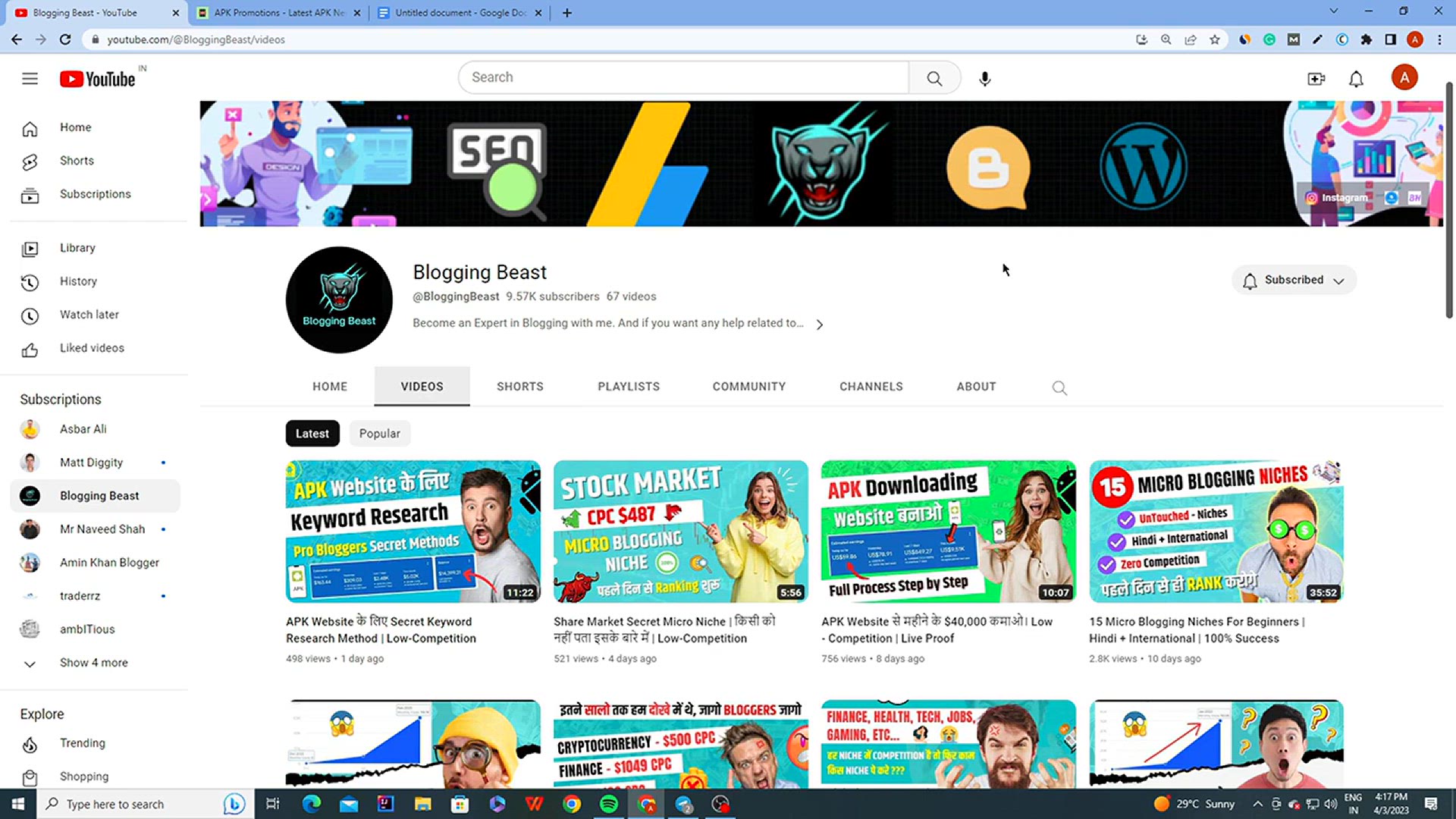This screenshot has height=819, width=1456.
Task: Click Blogging Beast channel avatar
Action: [x=339, y=300]
